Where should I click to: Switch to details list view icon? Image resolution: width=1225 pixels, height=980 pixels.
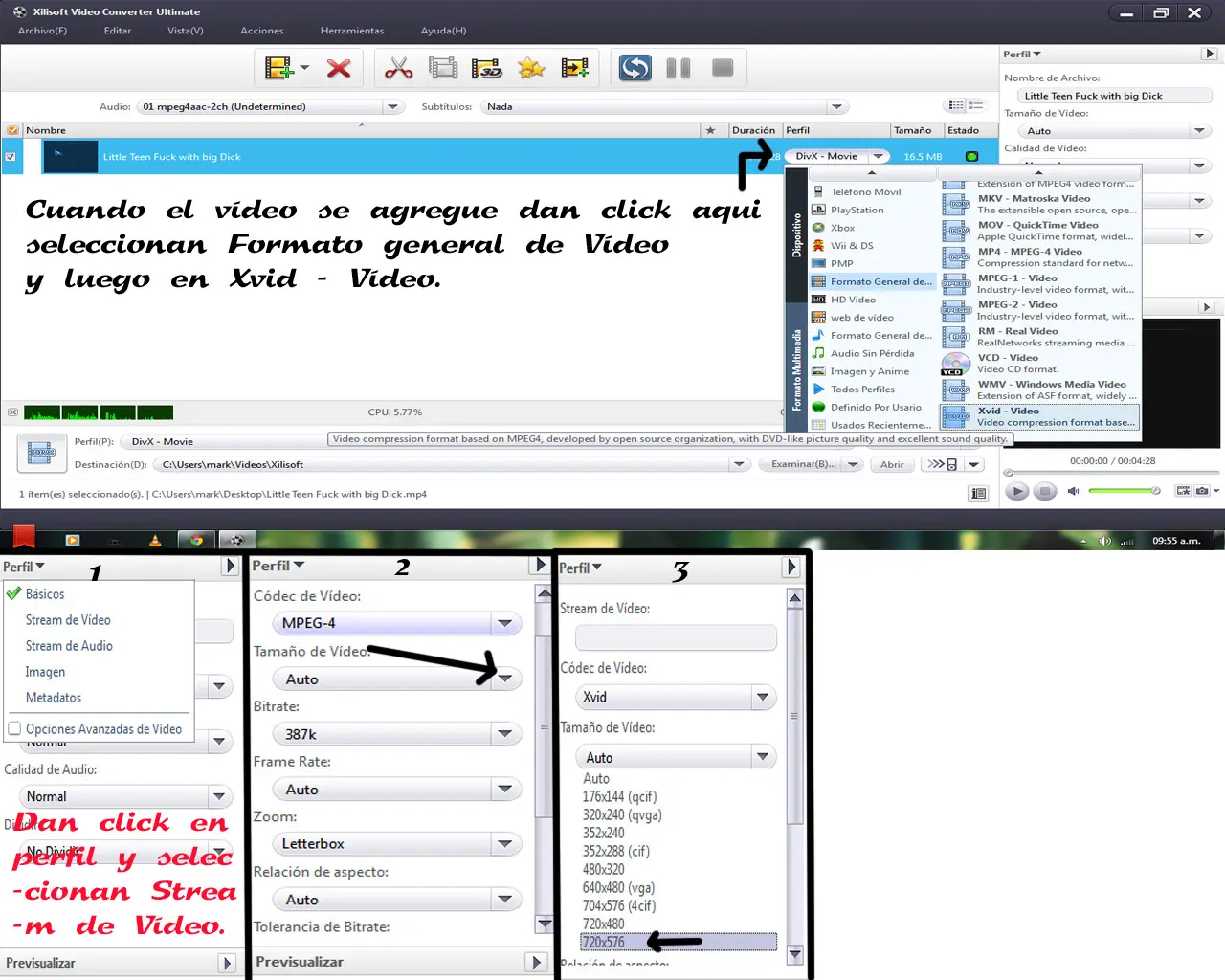tap(976, 106)
